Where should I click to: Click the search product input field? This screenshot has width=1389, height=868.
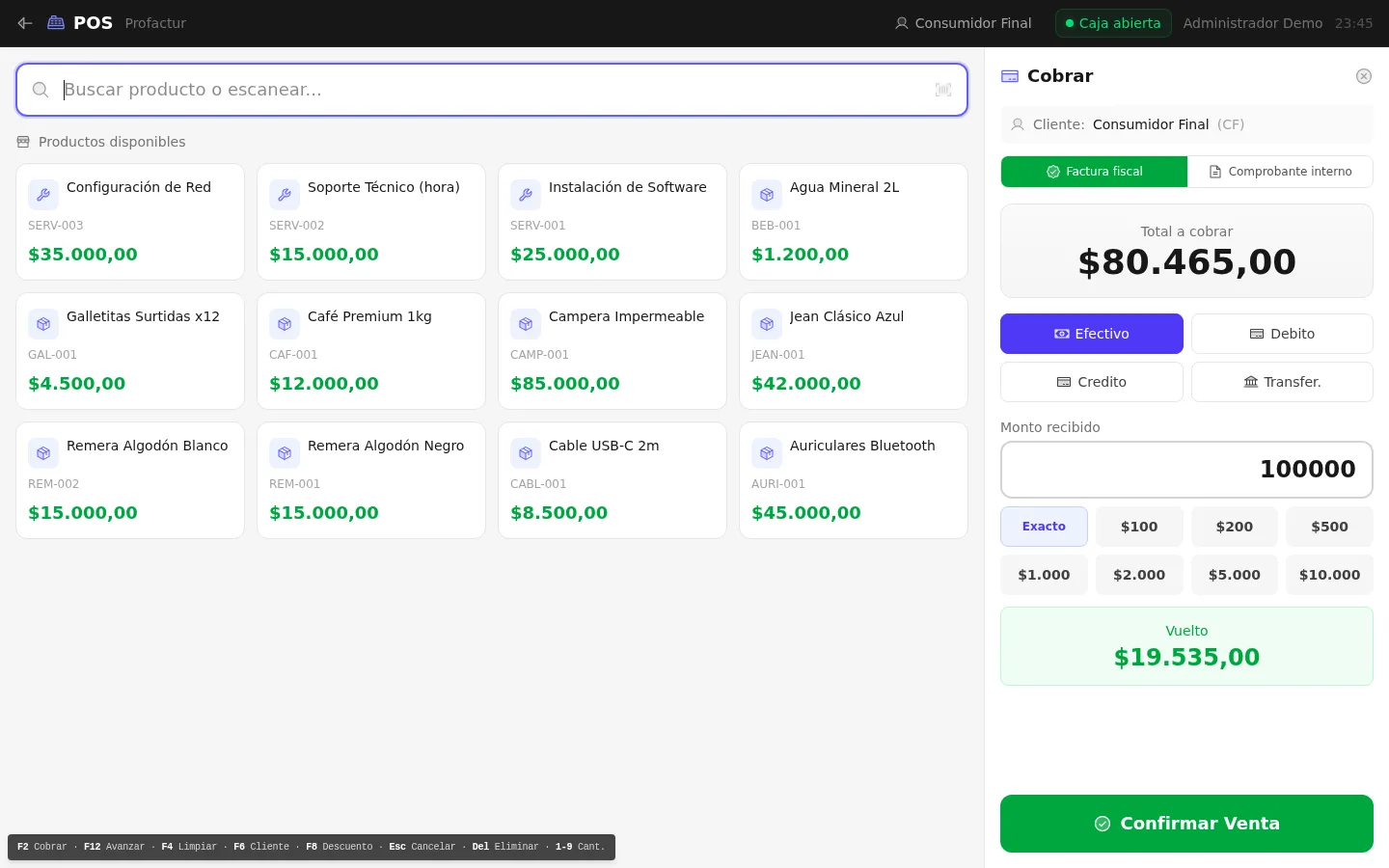[x=492, y=90]
